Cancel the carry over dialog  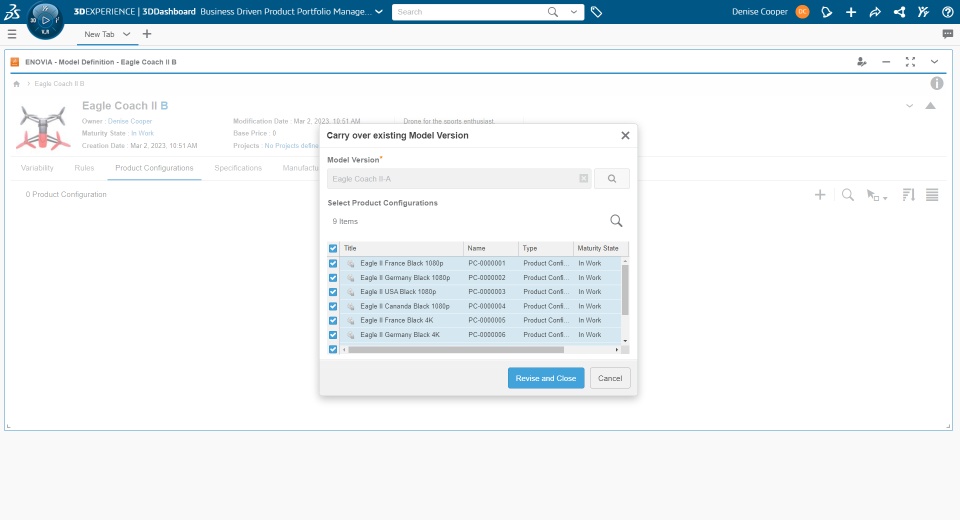[x=610, y=379]
